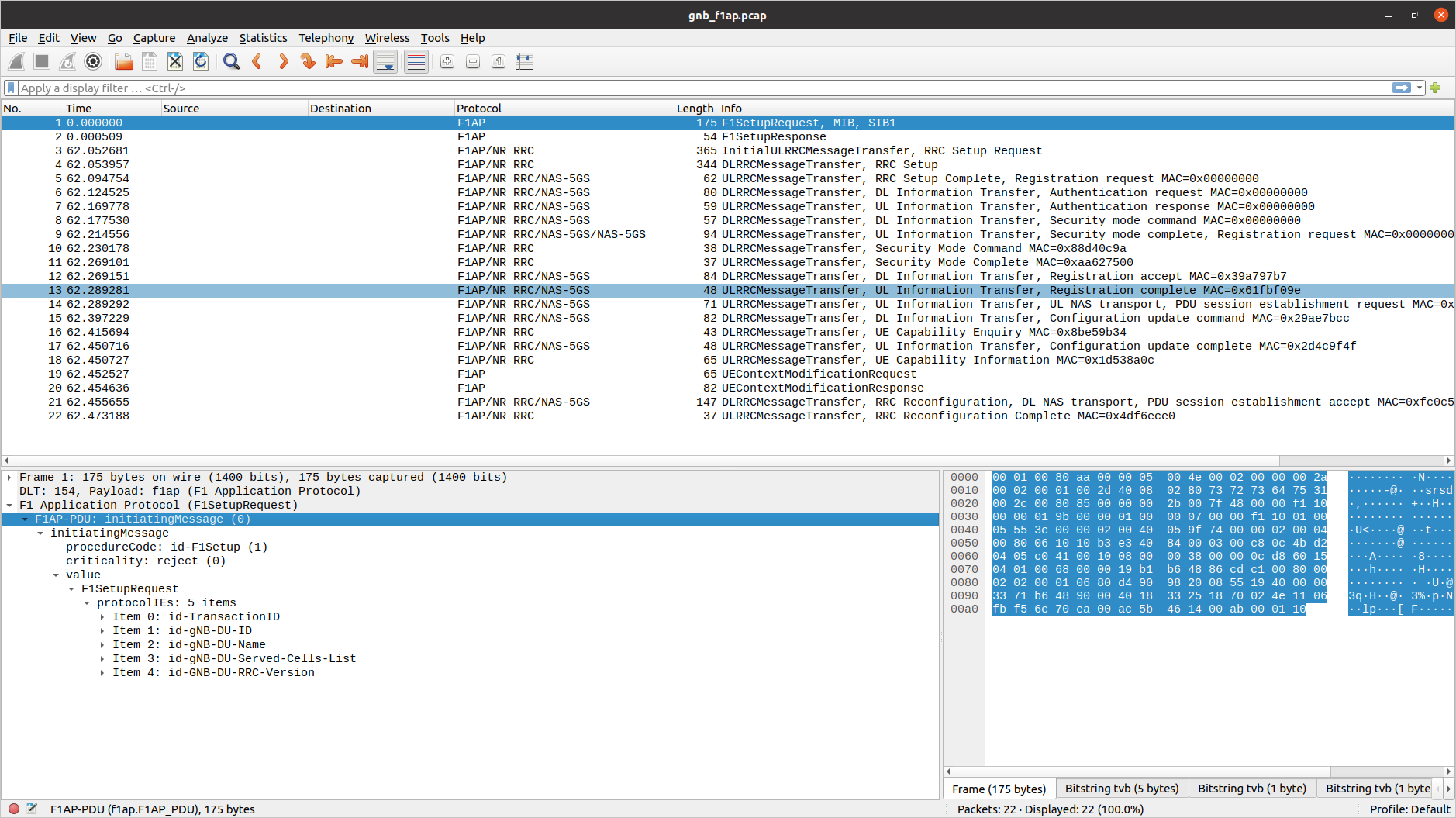Jump to the last packet
This screenshot has width=1456, height=818.
tap(360, 61)
